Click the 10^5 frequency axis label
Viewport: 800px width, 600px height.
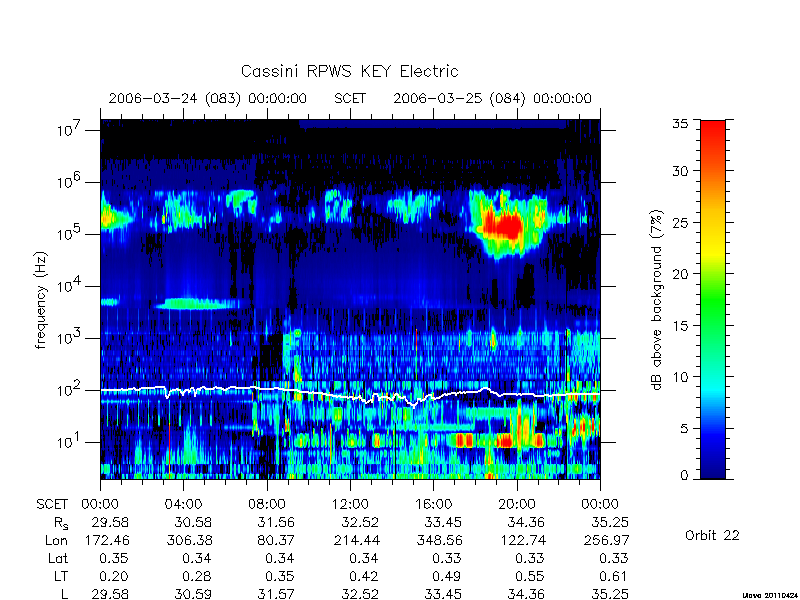[68, 233]
